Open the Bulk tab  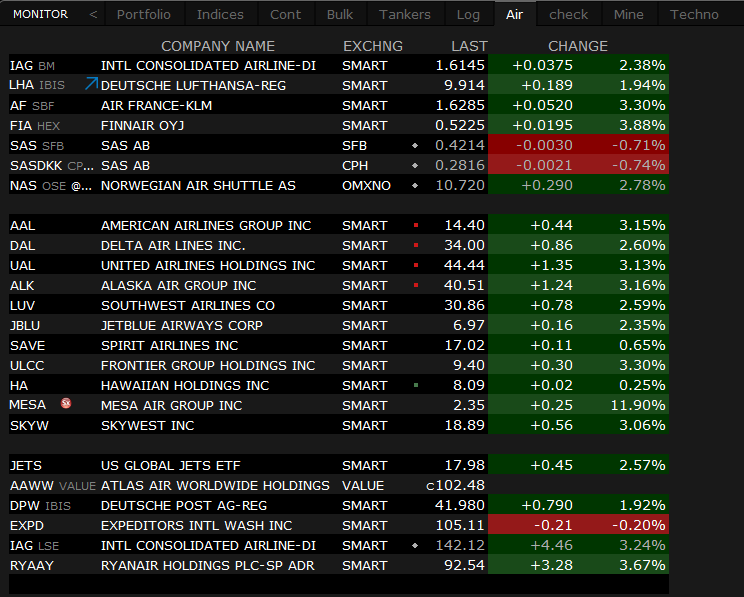coord(340,14)
